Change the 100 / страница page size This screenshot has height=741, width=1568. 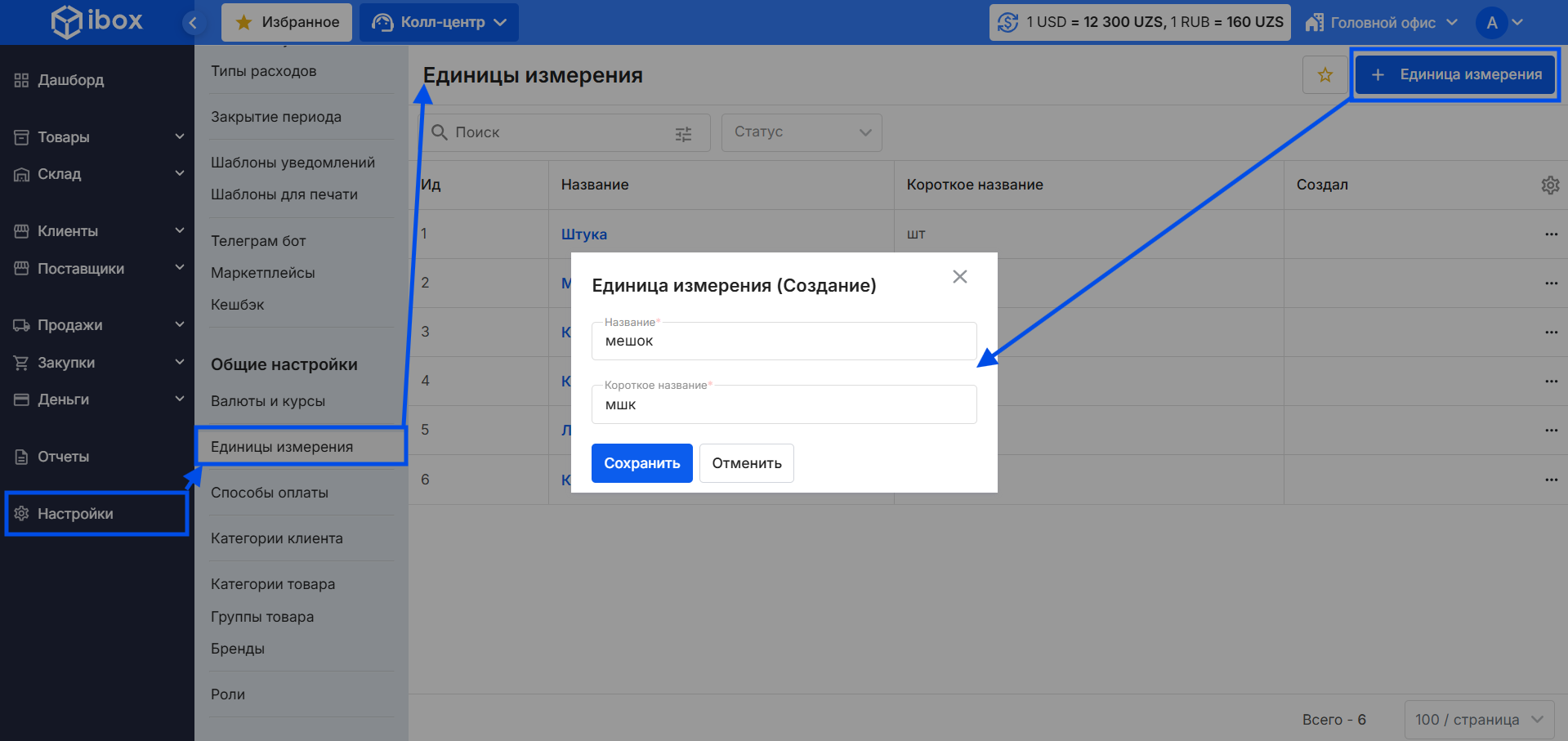(x=1478, y=720)
